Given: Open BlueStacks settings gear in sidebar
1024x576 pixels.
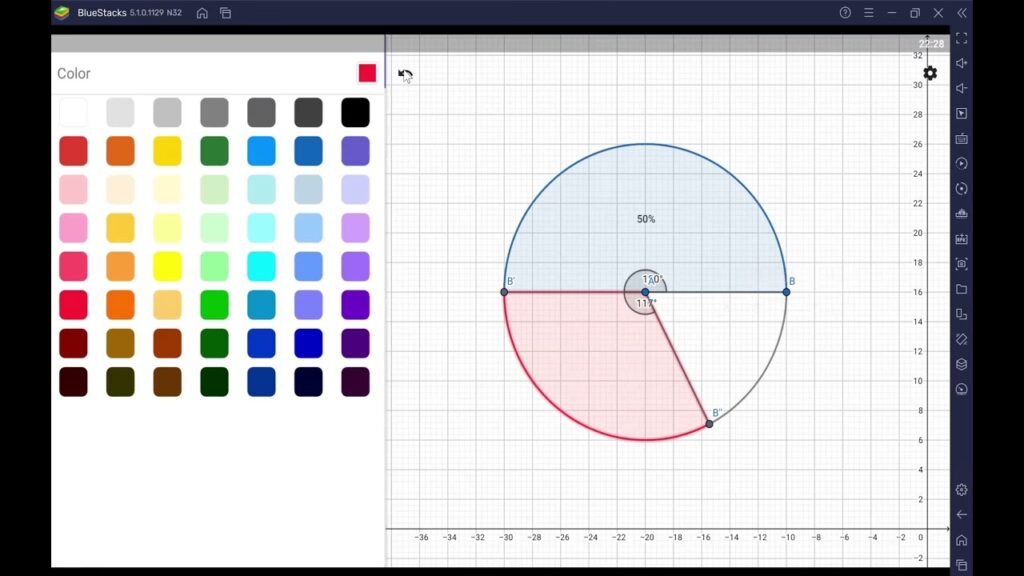Looking at the screenshot, I should click(961, 489).
